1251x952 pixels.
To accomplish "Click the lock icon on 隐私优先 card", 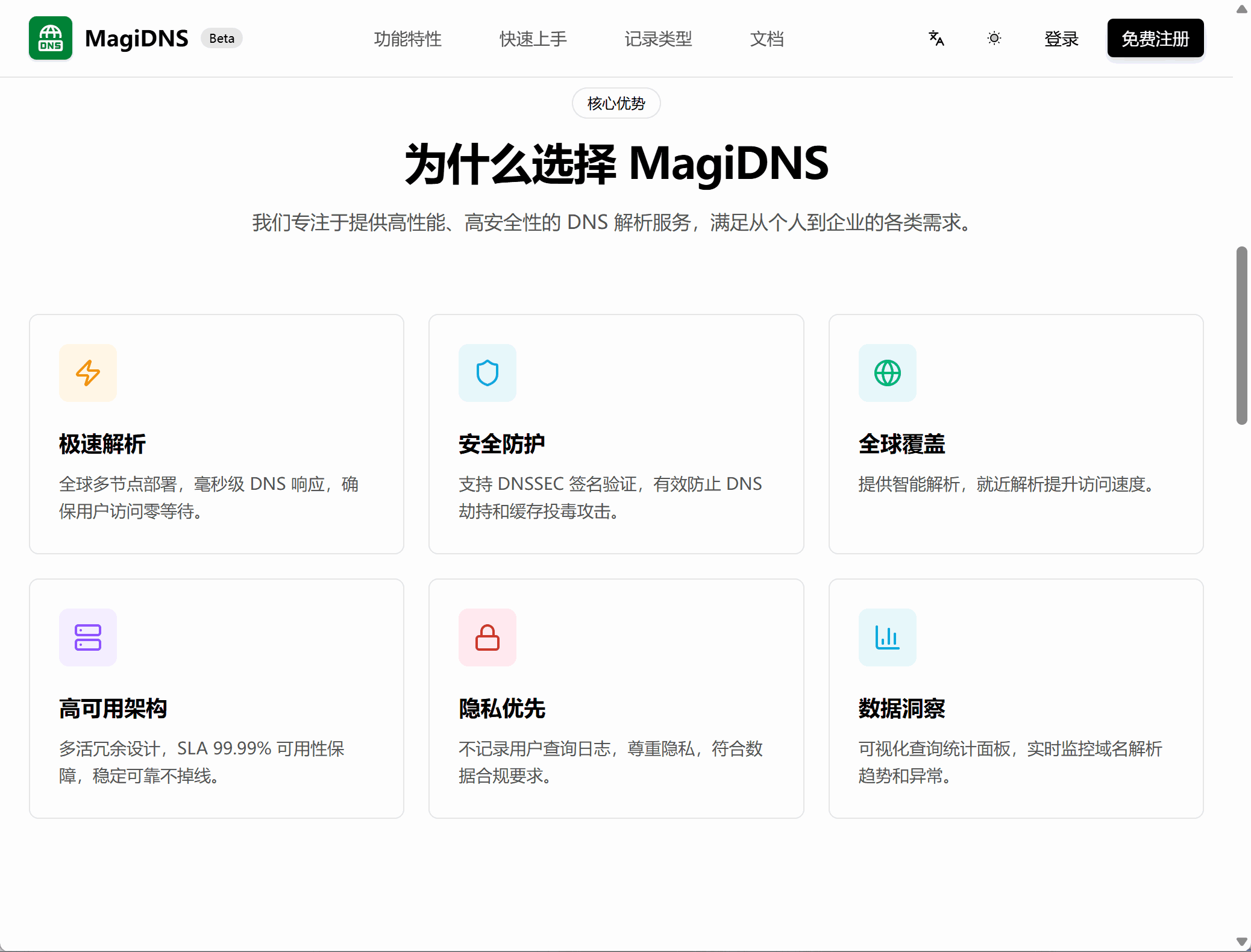I will click(488, 637).
